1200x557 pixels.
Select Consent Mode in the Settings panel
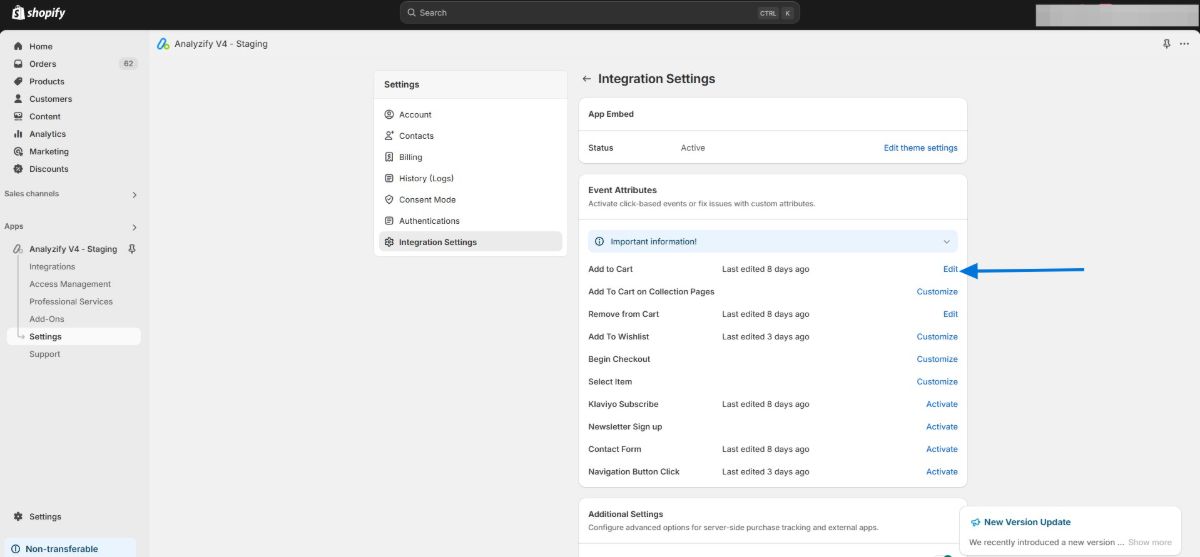pos(470,200)
